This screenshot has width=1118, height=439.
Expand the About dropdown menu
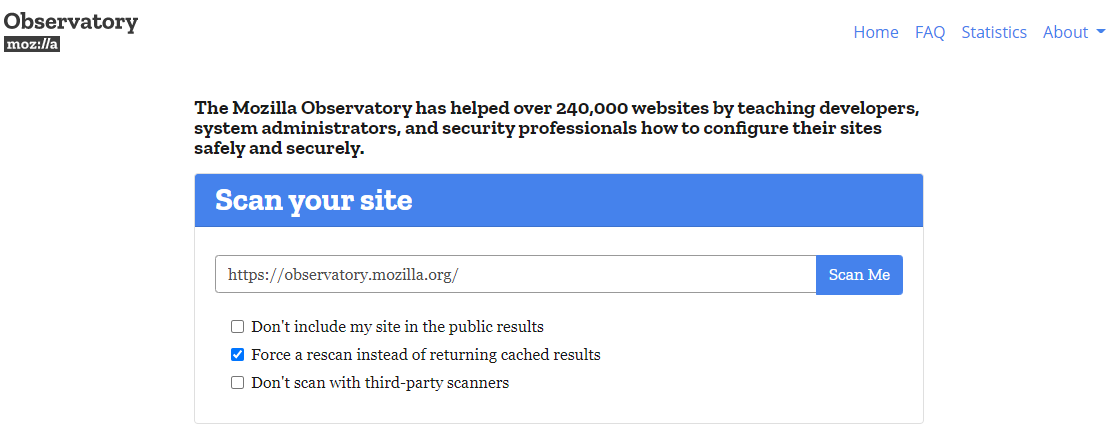[1065, 32]
